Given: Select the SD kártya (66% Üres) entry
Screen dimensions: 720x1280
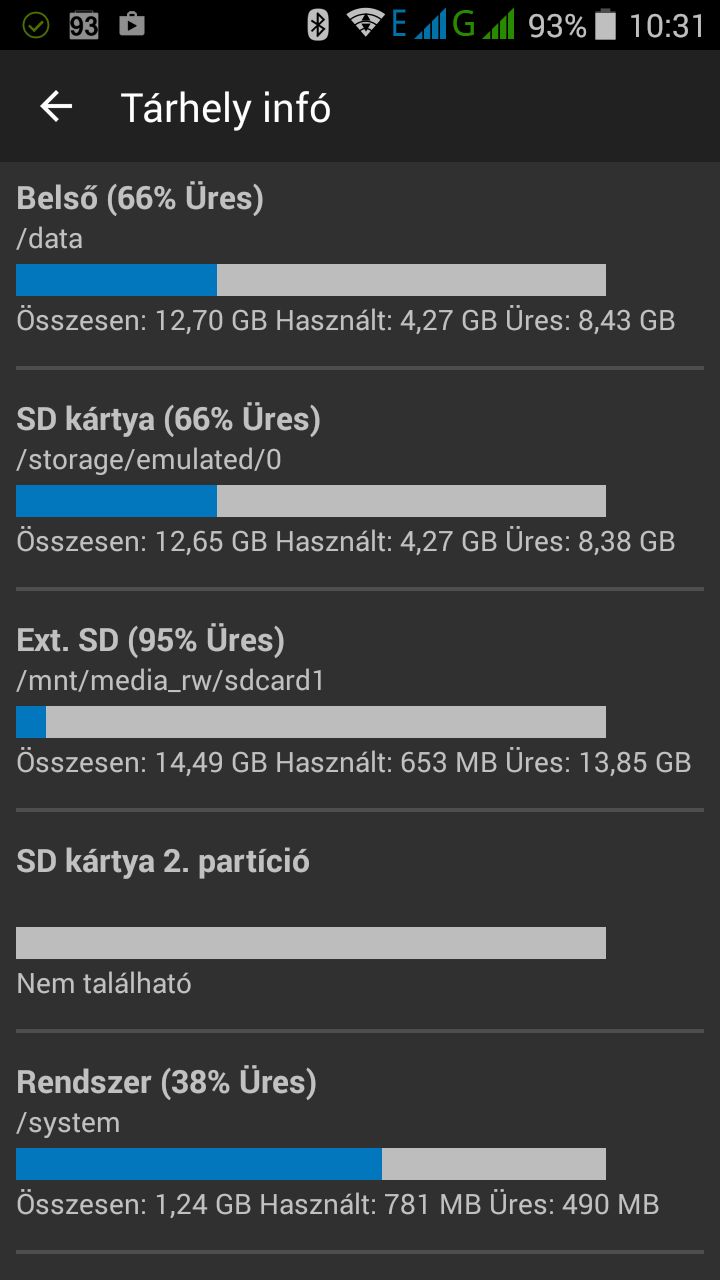Looking at the screenshot, I should 360,478.
